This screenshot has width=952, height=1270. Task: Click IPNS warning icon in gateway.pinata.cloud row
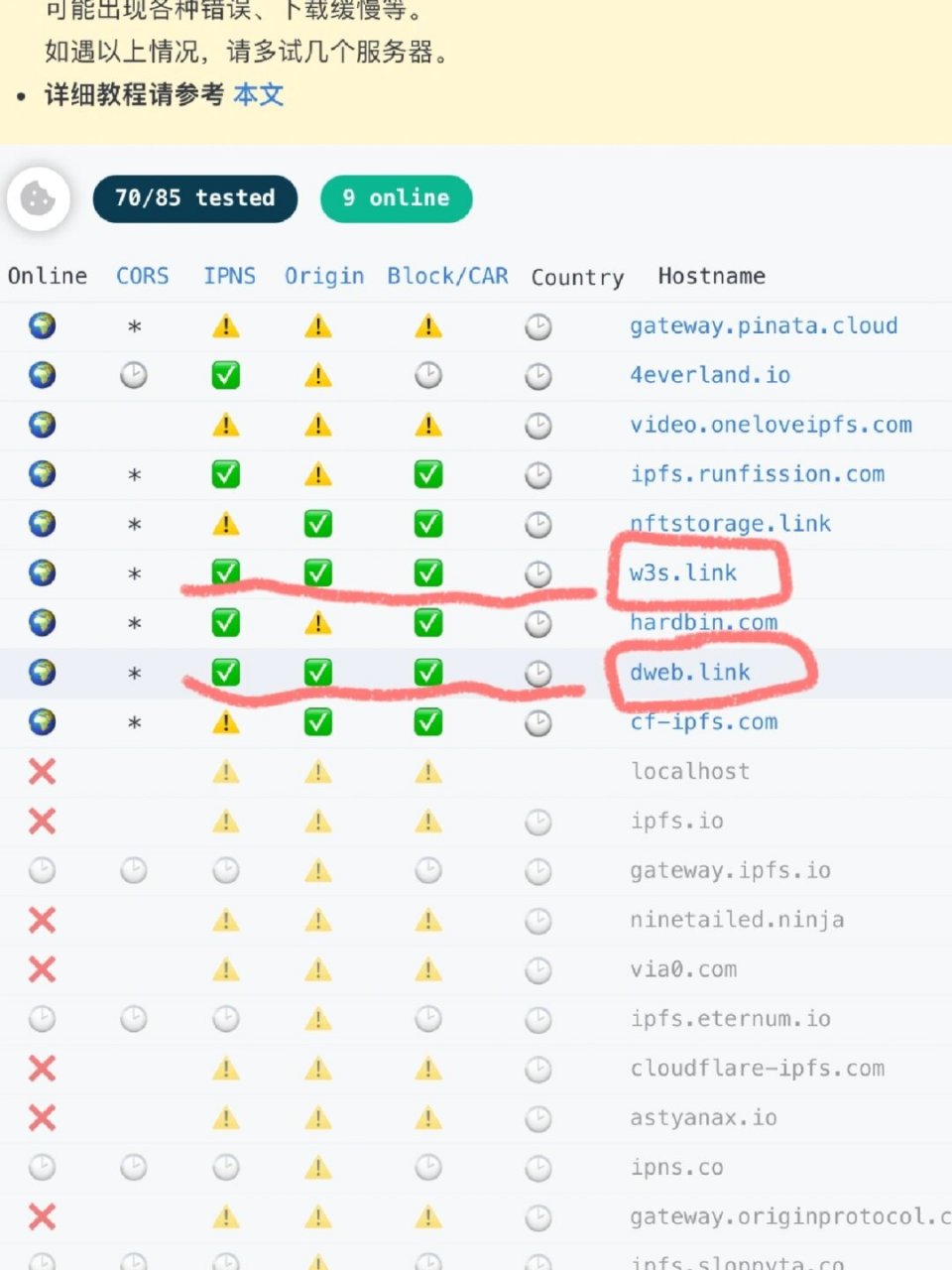[226, 325]
